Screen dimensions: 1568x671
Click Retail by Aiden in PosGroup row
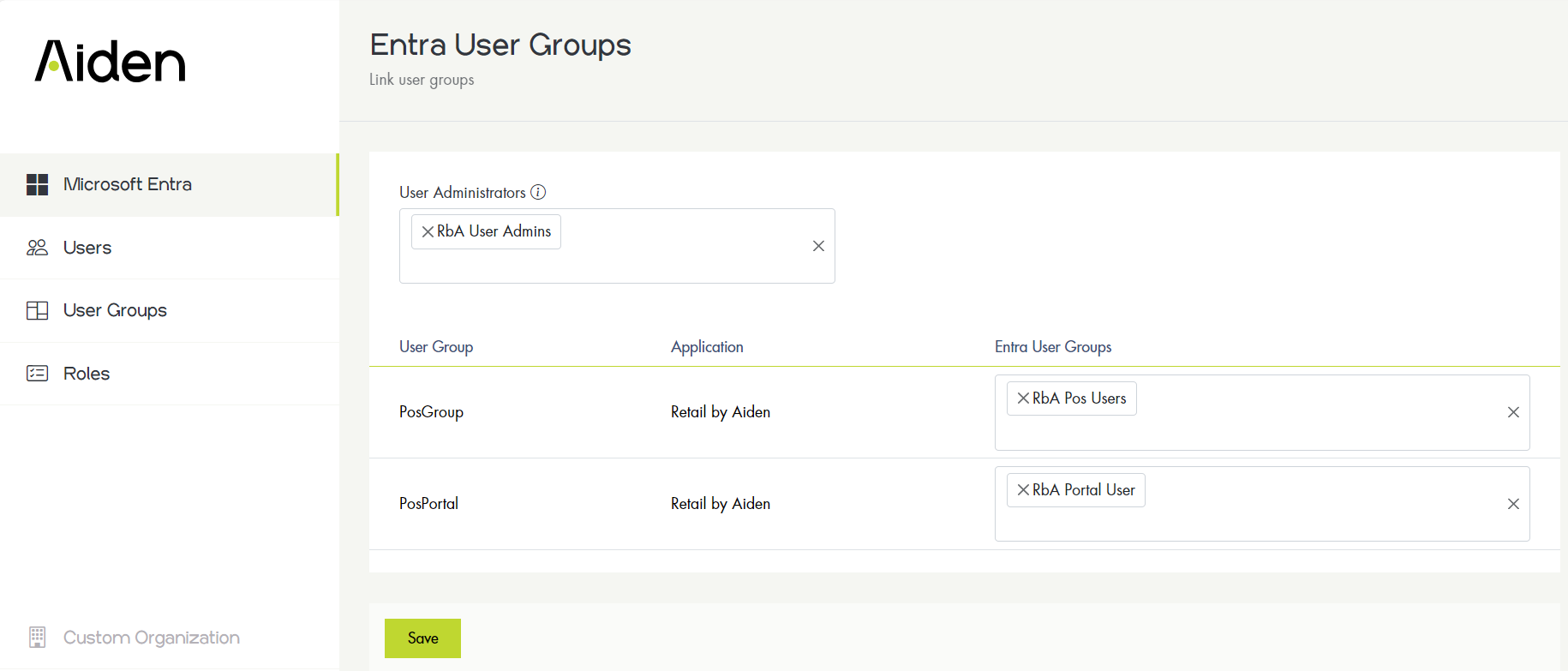(721, 412)
